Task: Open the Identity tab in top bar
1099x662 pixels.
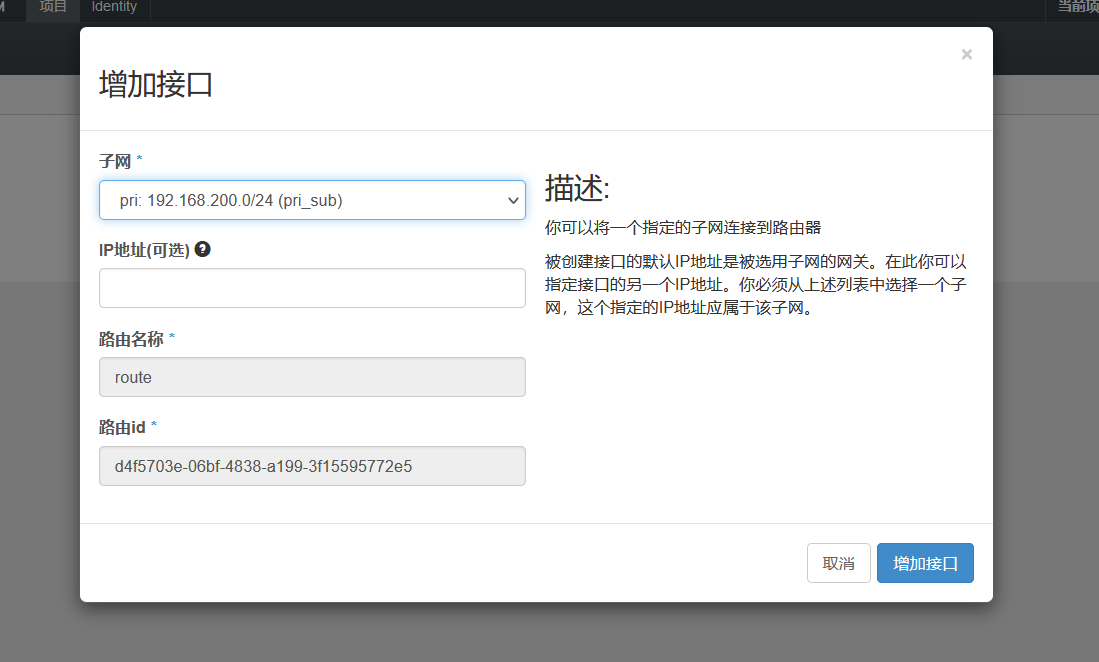Action: [x=114, y=7]
